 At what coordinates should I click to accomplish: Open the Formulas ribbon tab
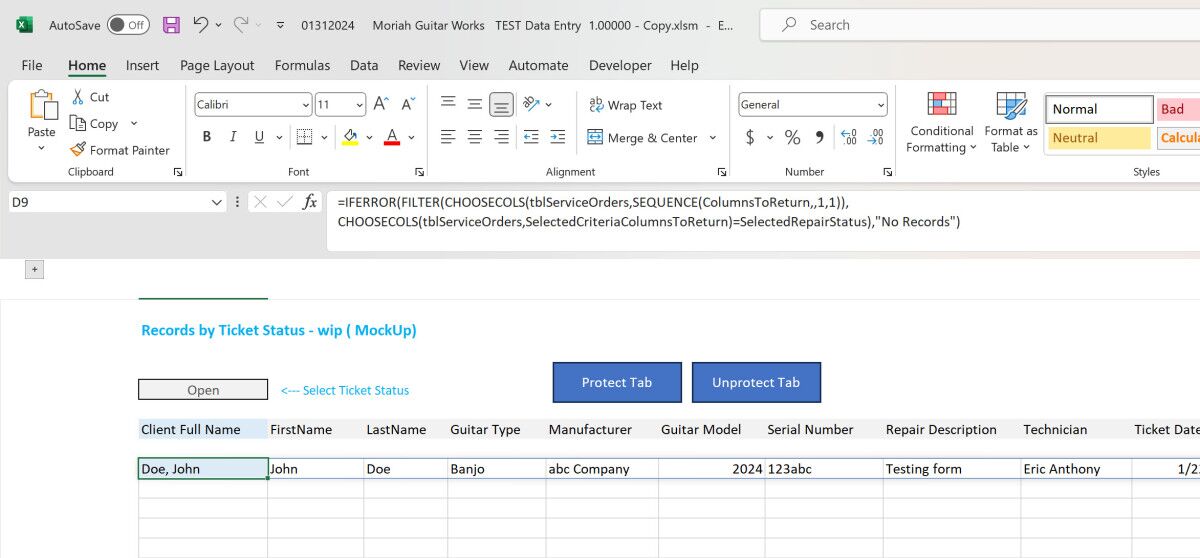[x=302, y=65]
